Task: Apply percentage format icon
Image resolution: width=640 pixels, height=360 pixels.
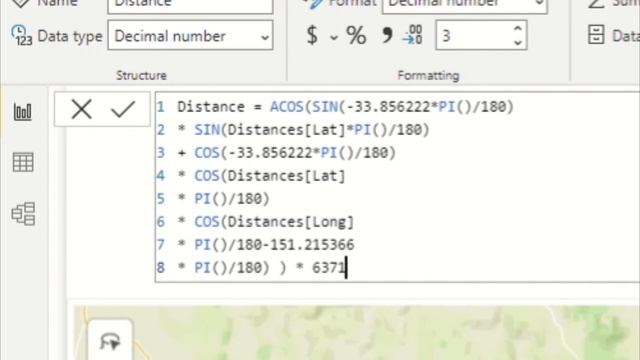Action: pyautogui.click(x=356, y=36)
